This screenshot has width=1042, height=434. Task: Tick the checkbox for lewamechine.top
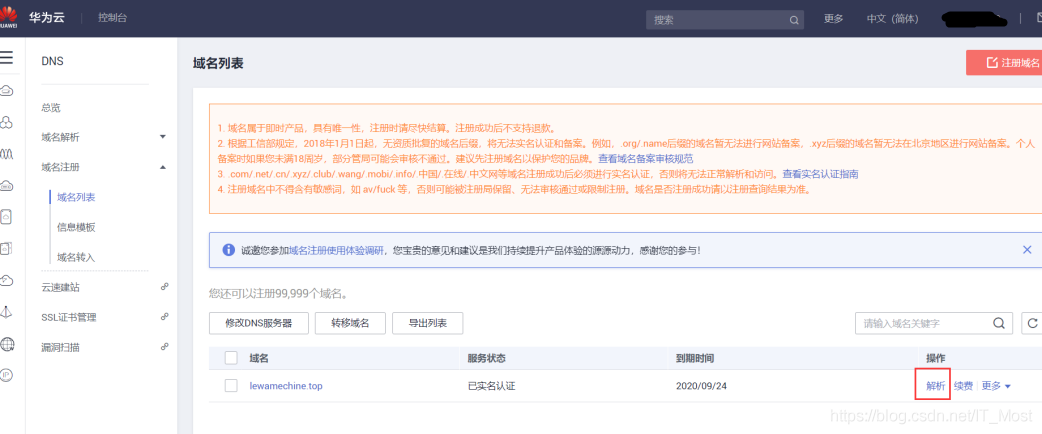coord(231,385)
